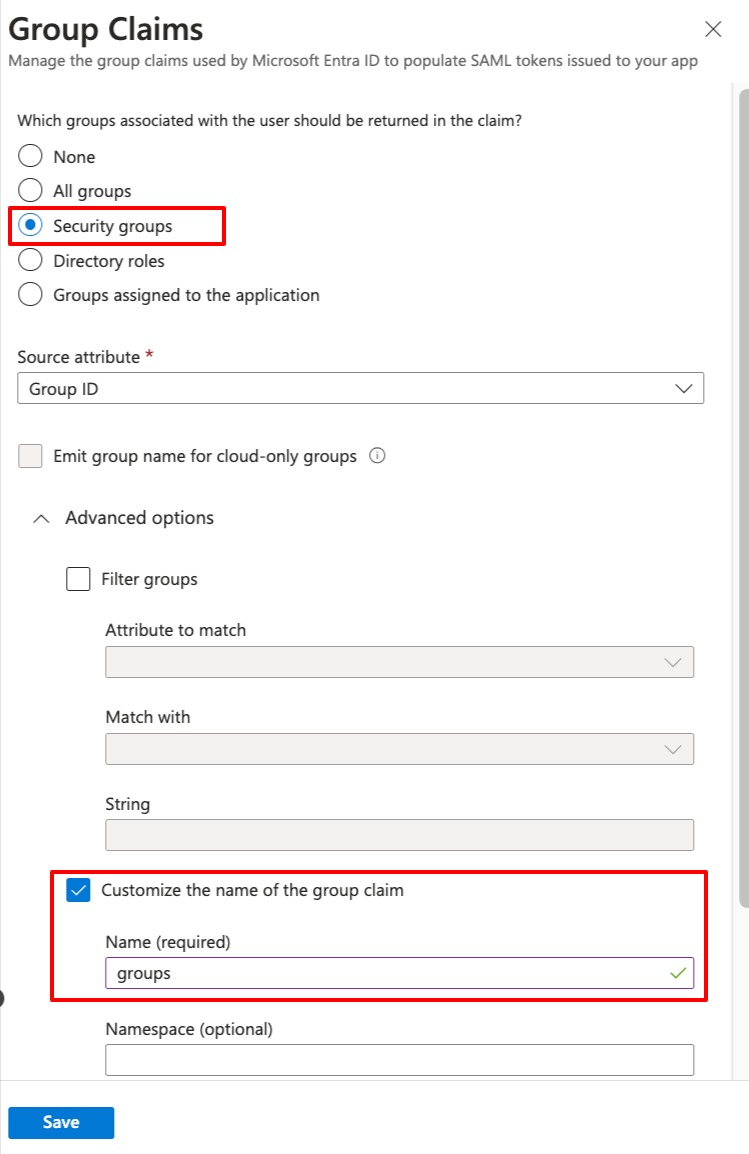Pick the Directory roles option
The width and height of the screenshot is (749, 1154).
(31, 261)
